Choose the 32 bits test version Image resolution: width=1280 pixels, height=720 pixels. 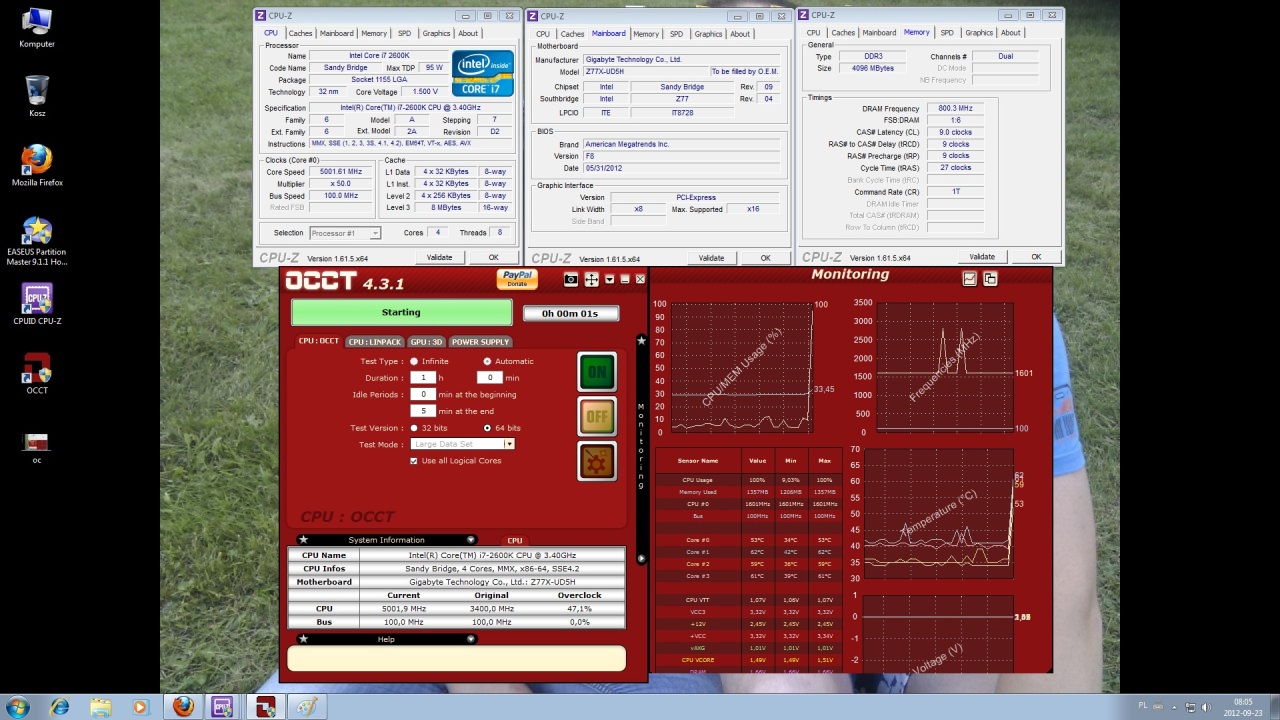(414, 428)
